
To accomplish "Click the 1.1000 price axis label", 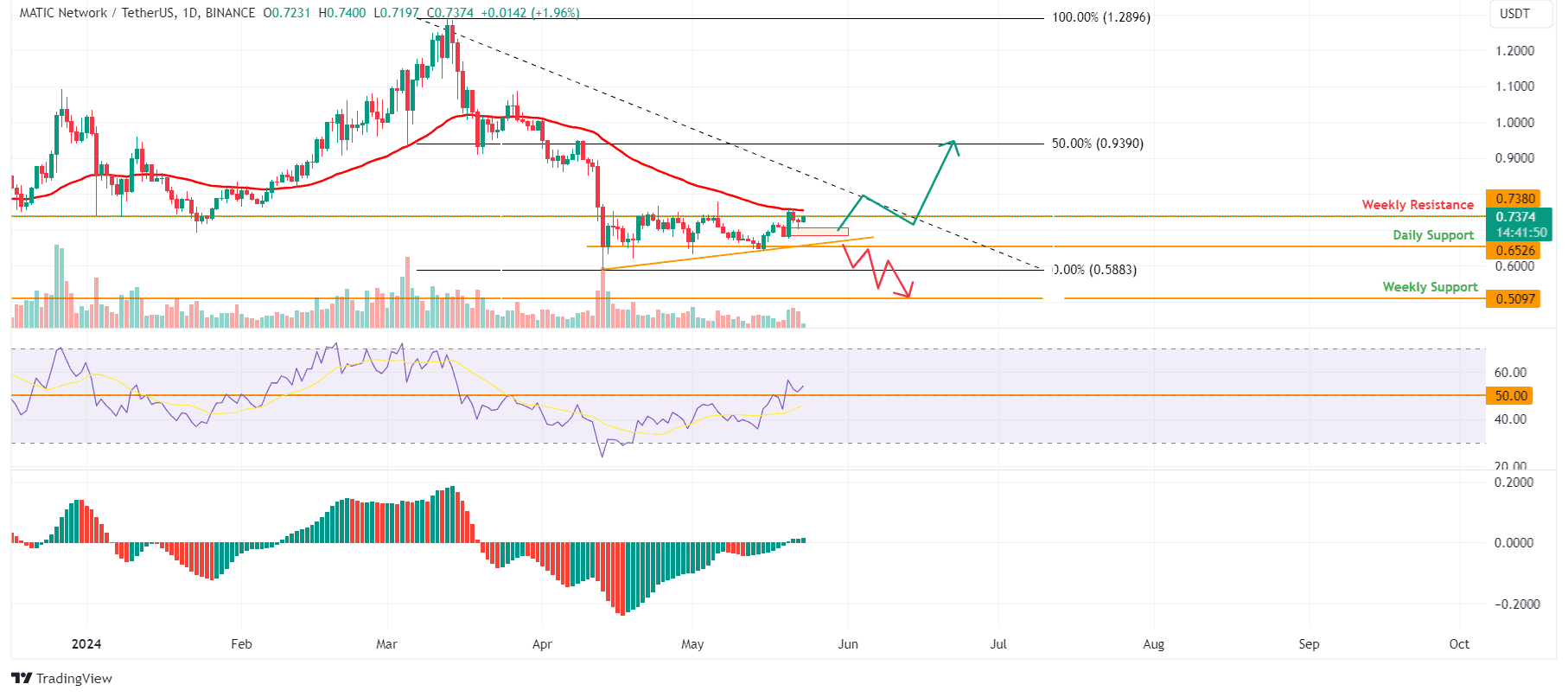I will tap(1514, 86).
